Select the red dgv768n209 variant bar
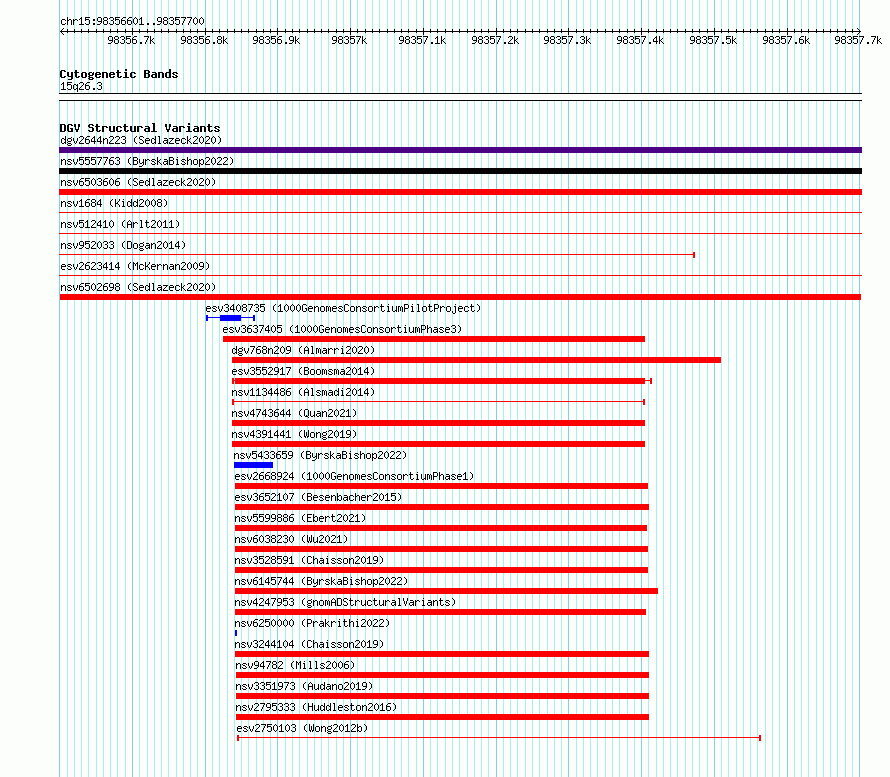 click(x=476, y=360)
